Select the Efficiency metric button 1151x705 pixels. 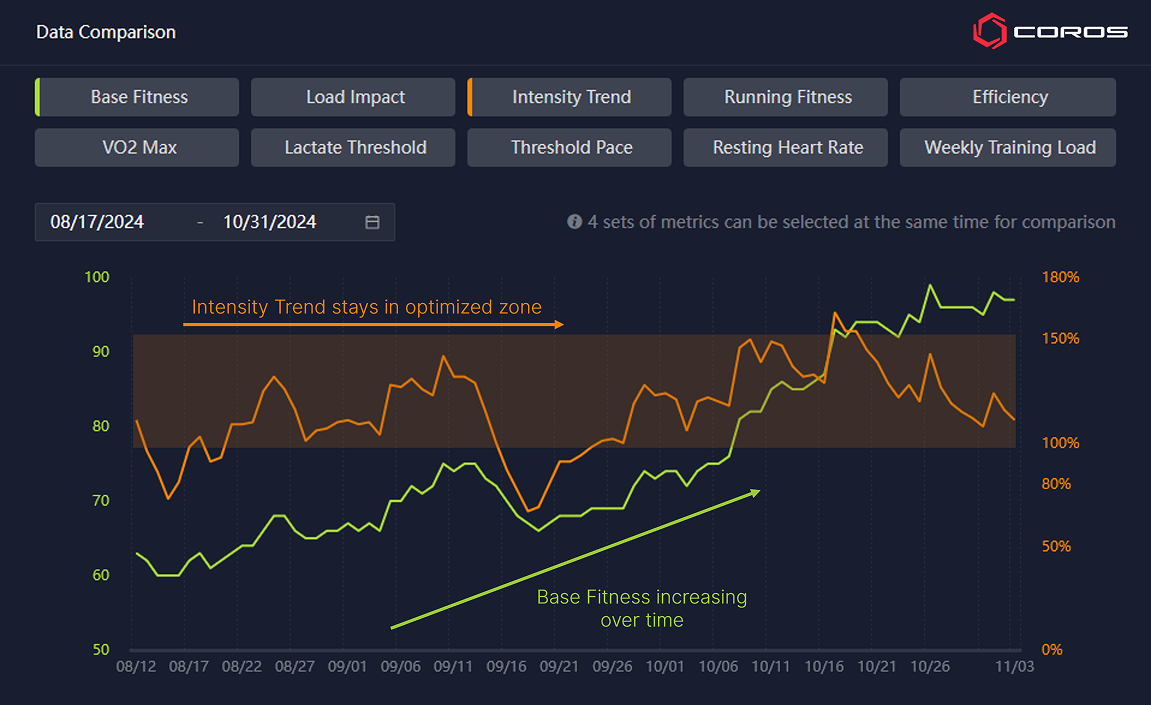[1008, 97]
